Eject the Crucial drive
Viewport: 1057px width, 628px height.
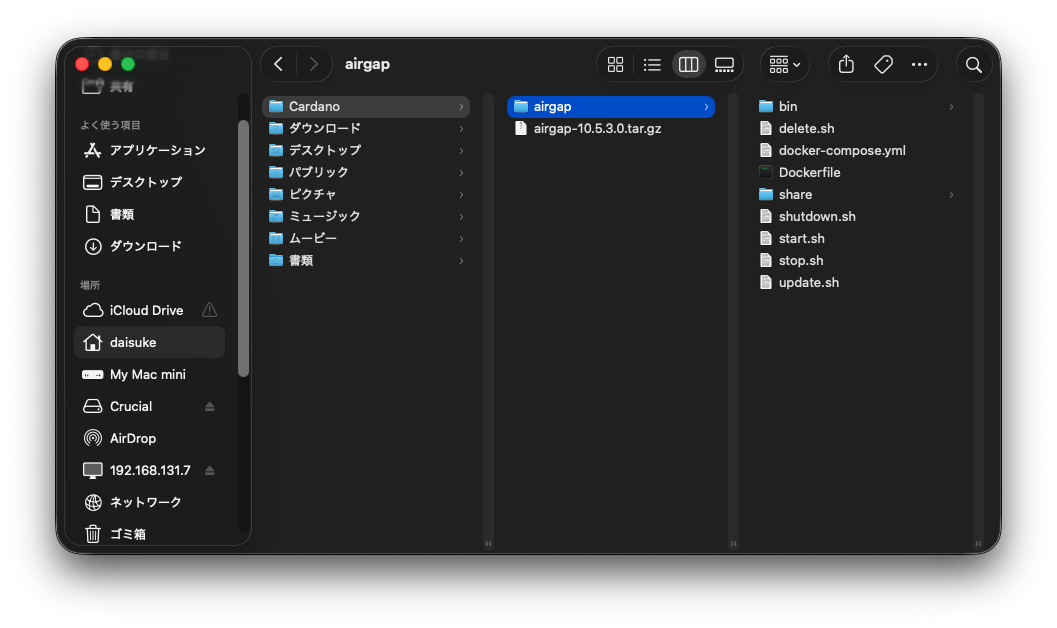pos(210,406)
